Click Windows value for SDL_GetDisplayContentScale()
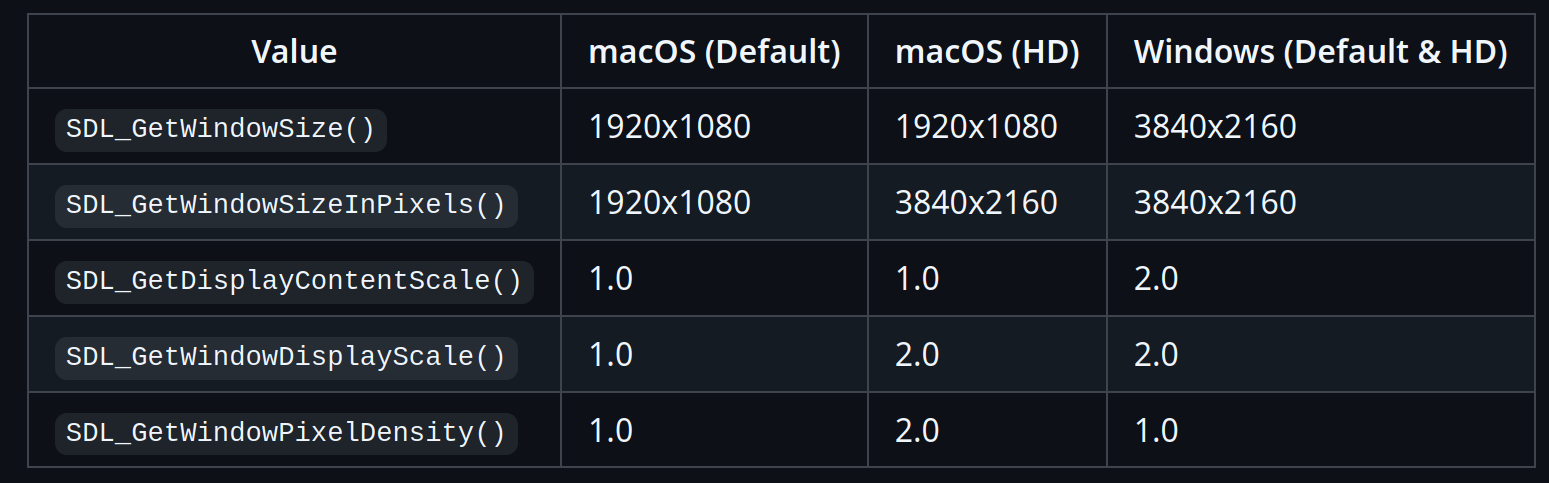The width and height of the screenshot is (1549, 483). point(1156,279)
